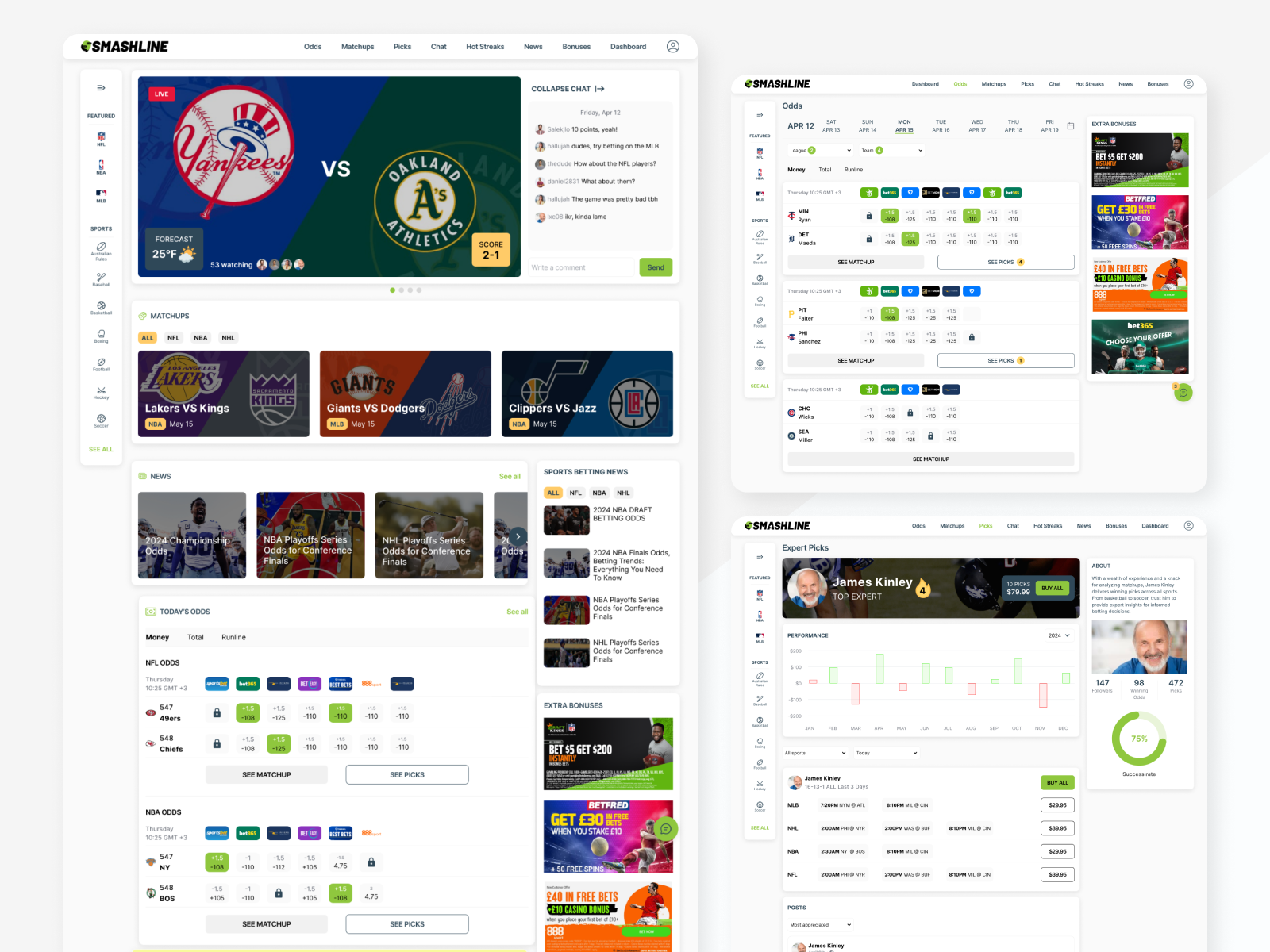
Task: Click Buy All in James Kinley banner
Action: pos(1053,589)
